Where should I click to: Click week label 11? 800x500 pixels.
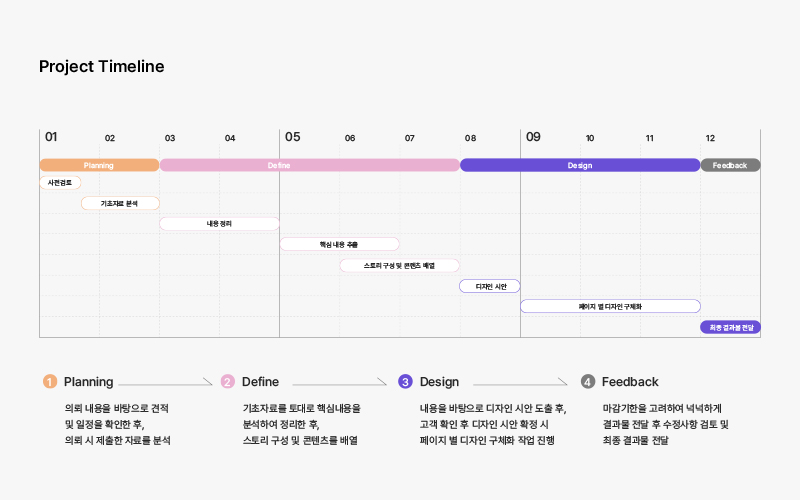(x=649, y=138)
